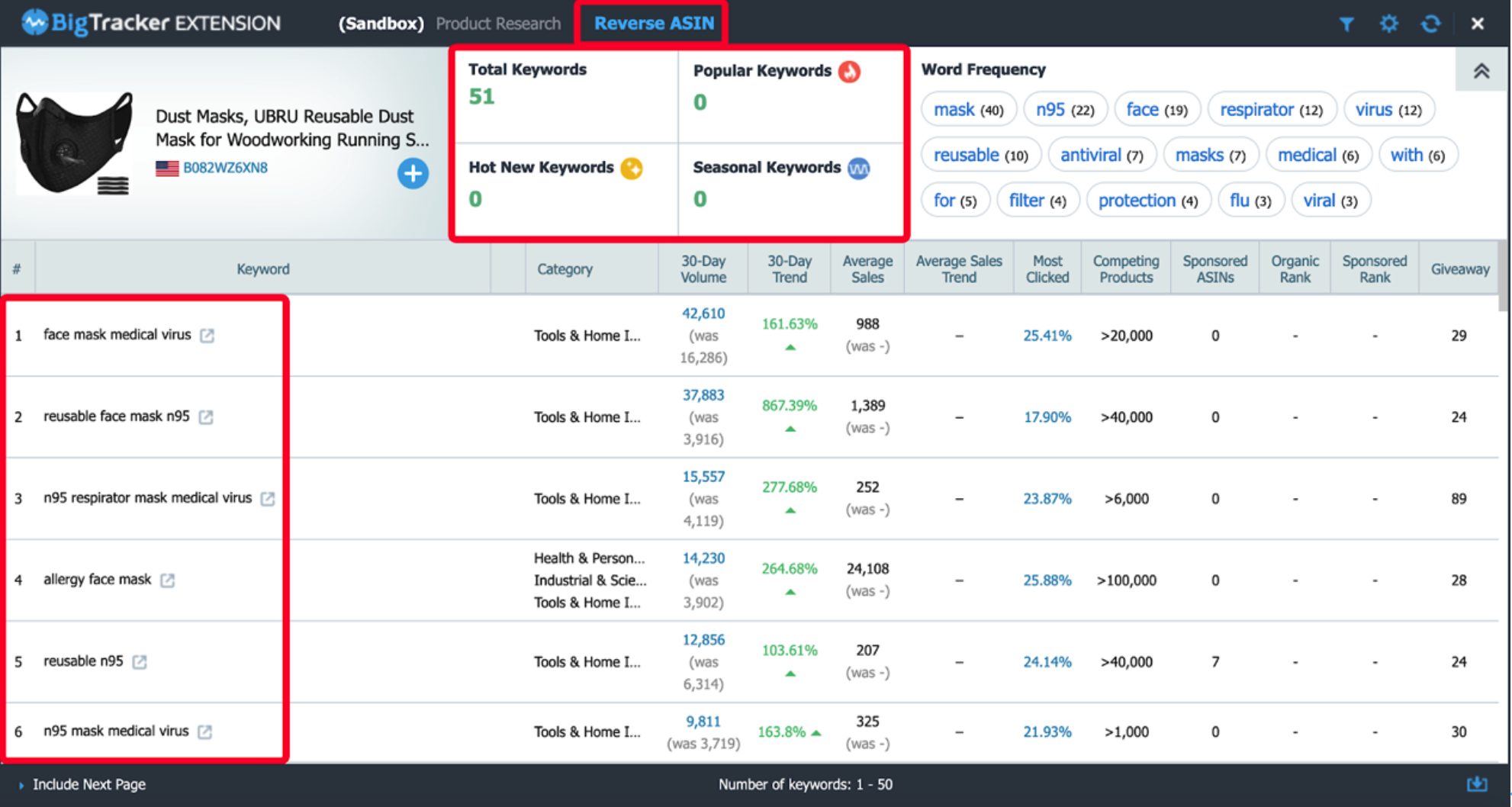Click volume value 9,811
The height and width of the screenshot is (807, 1512).
click(703, 722)
